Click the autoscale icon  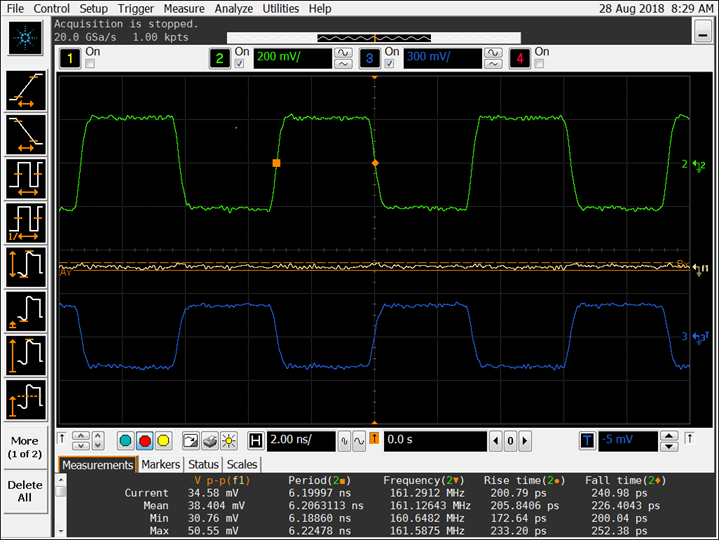click(190, 441)
